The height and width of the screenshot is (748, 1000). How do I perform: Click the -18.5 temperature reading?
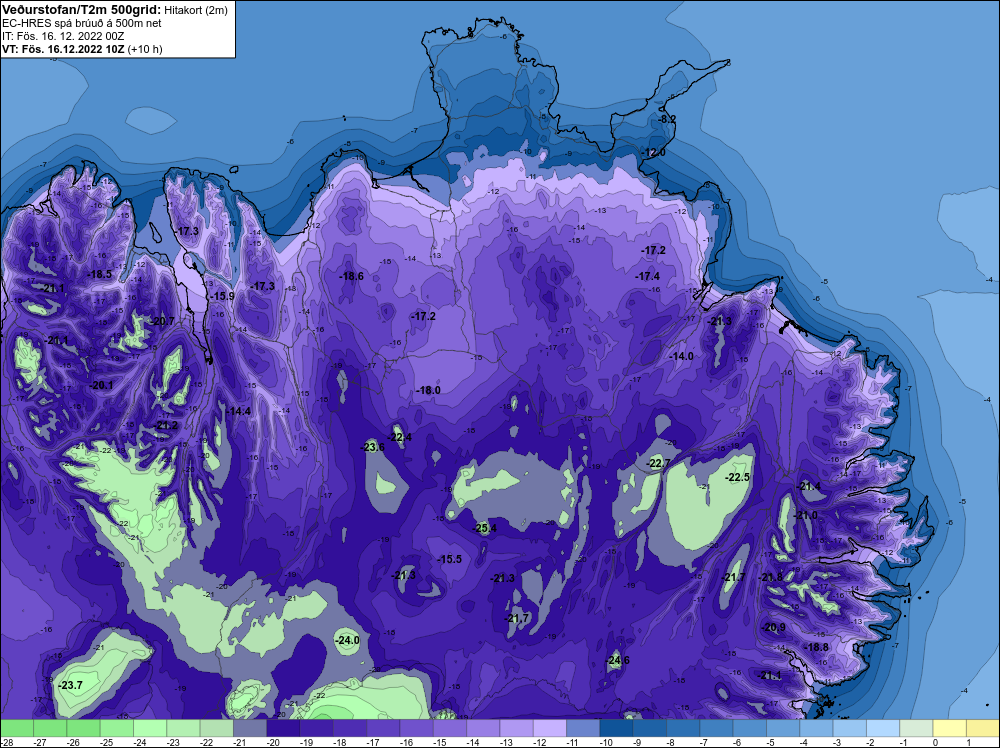click(99, 274)
